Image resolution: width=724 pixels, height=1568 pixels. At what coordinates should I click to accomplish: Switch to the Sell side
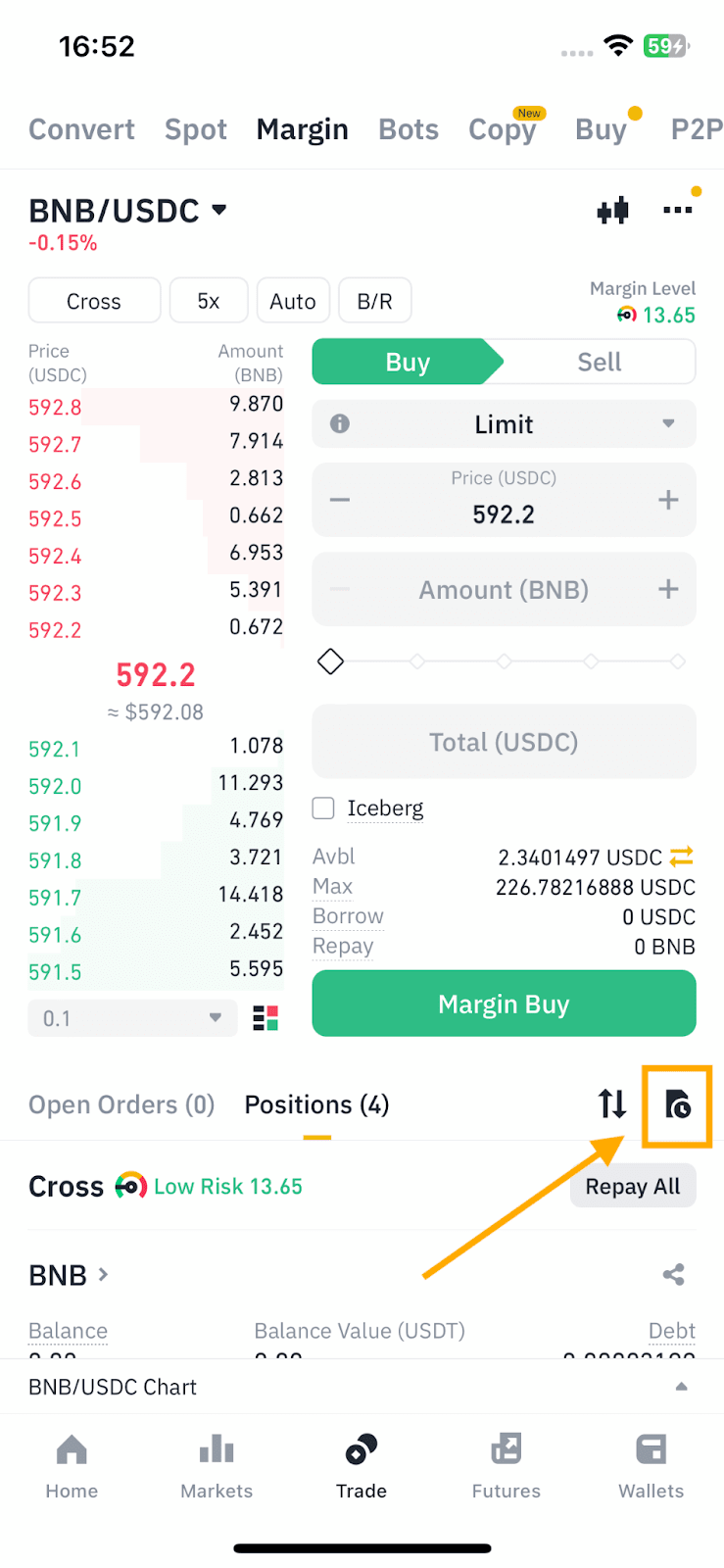pos(599,363)
